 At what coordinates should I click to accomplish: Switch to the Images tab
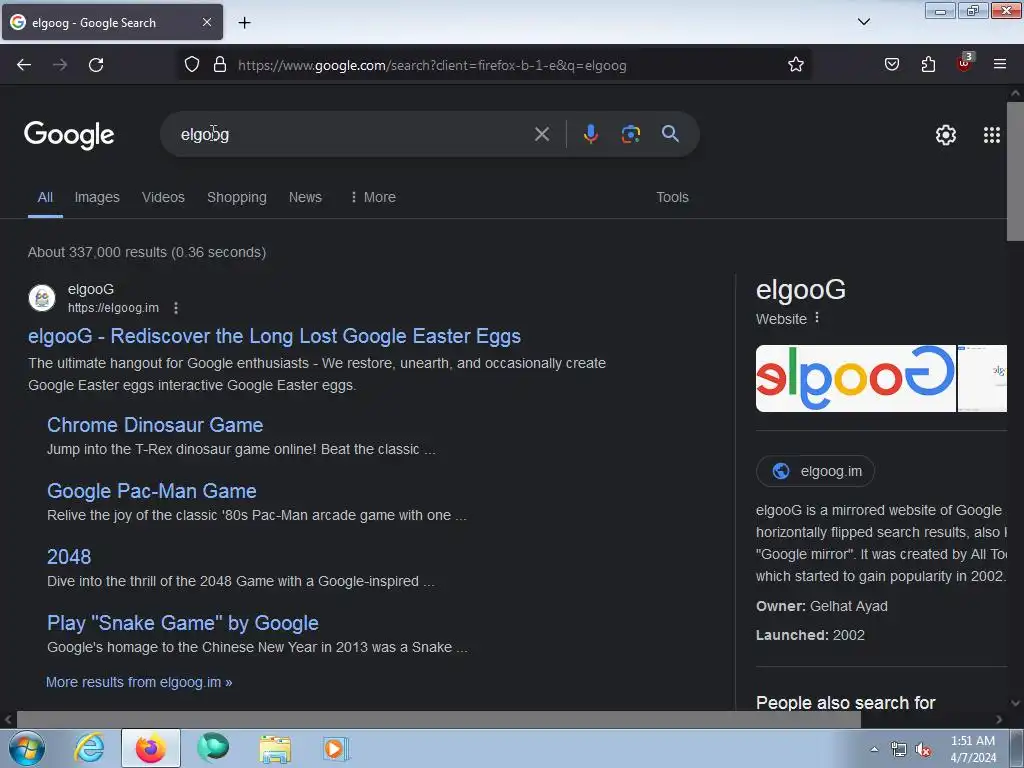pyautogui.click(x=97, y=197)
